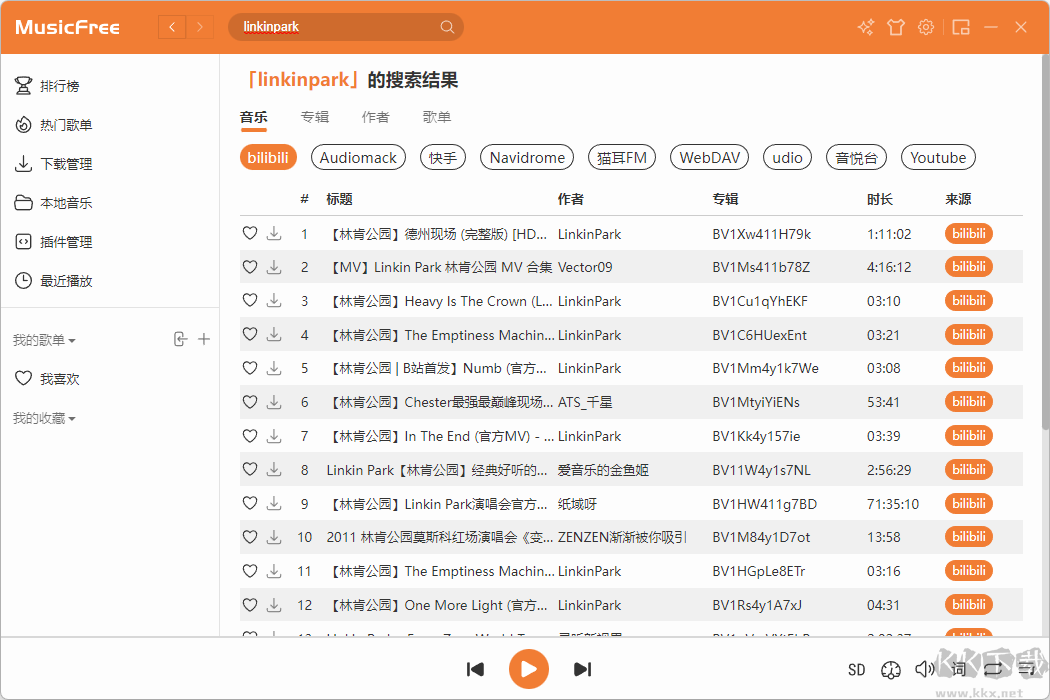The height and width of the screenshot is (700, 1050).
Task: Switch to the 专辑 tab
Action: [x=315, y=117]
